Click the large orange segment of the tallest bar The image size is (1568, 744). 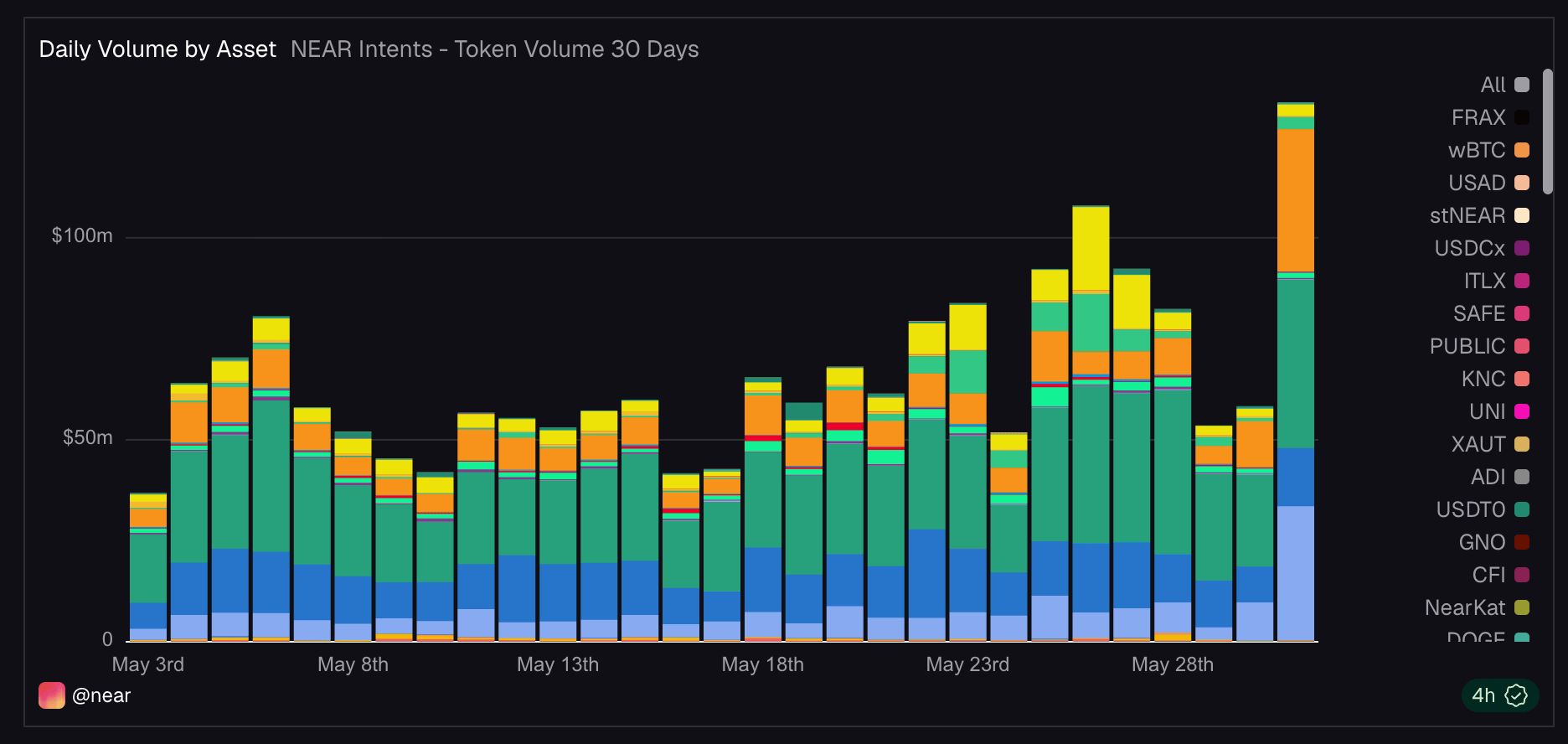click(x=1296, y=200)
